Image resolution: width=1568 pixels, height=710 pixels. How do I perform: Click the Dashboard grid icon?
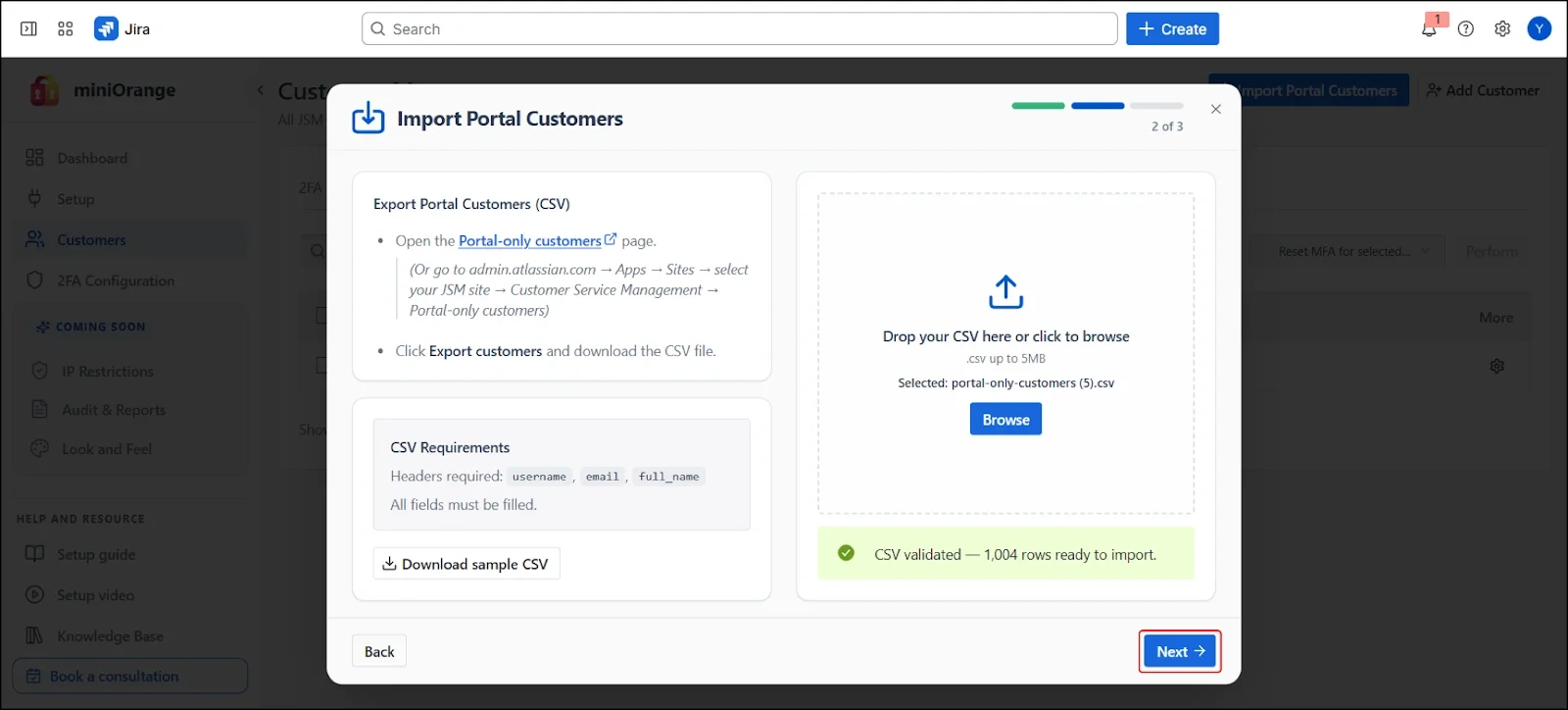pos(35,158)
